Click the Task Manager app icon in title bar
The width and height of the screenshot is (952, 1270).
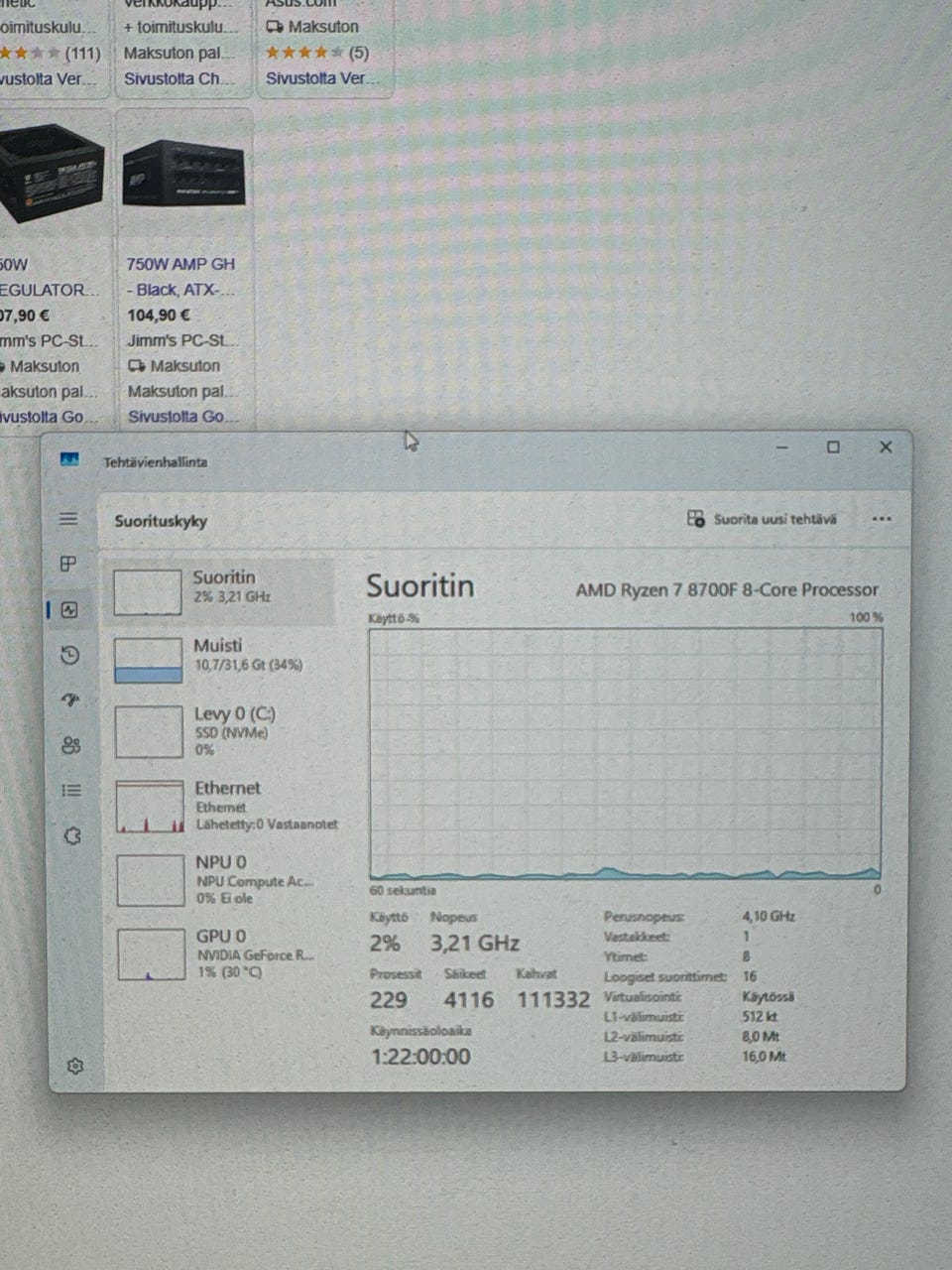[69, 460]
